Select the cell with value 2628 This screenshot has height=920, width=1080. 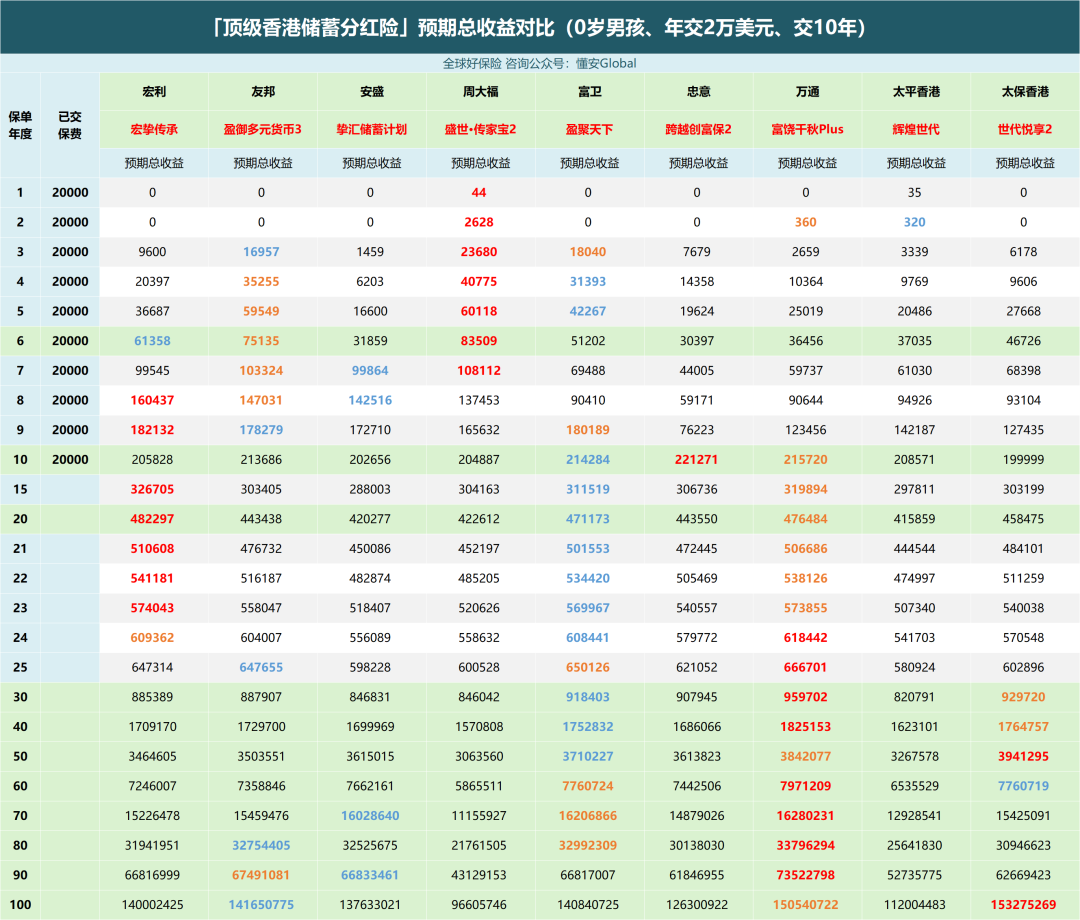pos(480,222)
